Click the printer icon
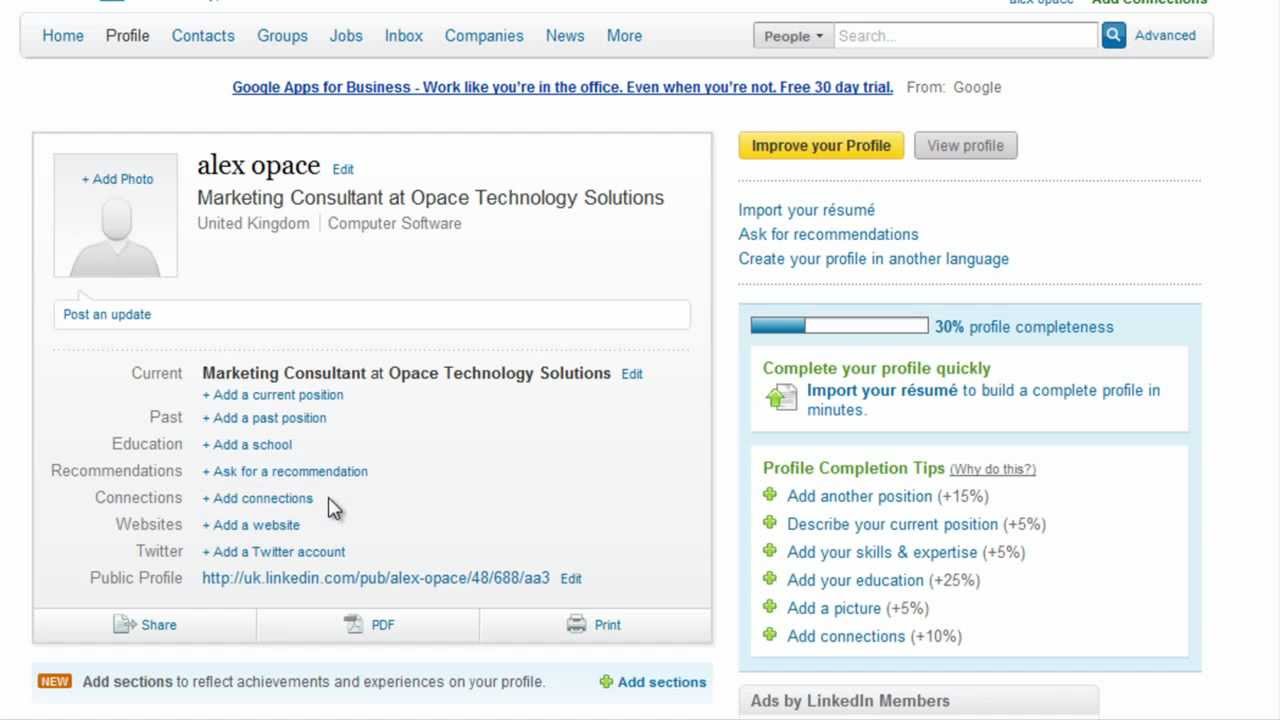Screen dimensions: 1280x720 coord(576,624)
